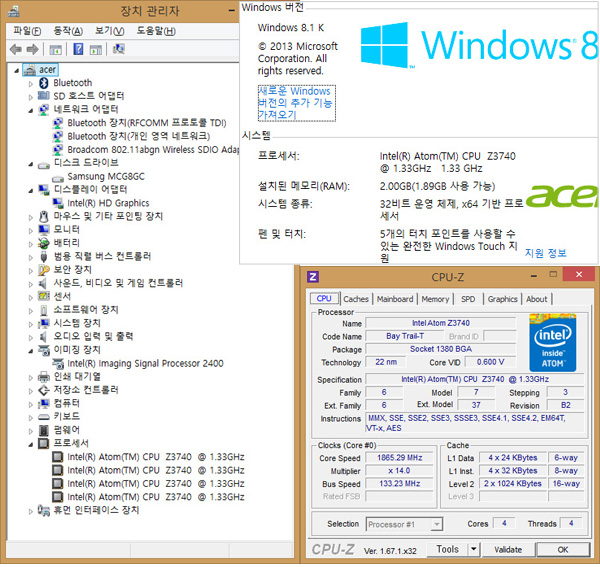Click the Level 2 cache 2 x 1024 KBytes value
Screen dimensions: 600x567
[512, 484]
